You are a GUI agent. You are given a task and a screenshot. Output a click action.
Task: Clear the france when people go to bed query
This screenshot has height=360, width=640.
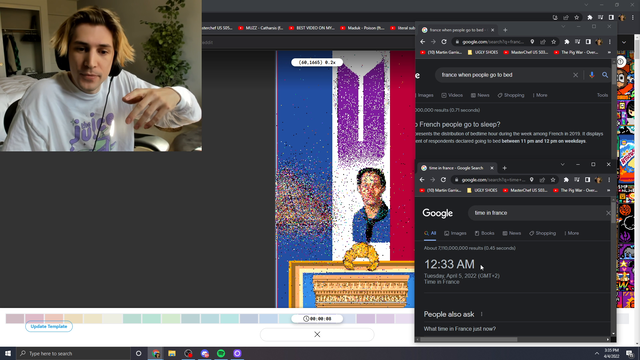(576, 75)
